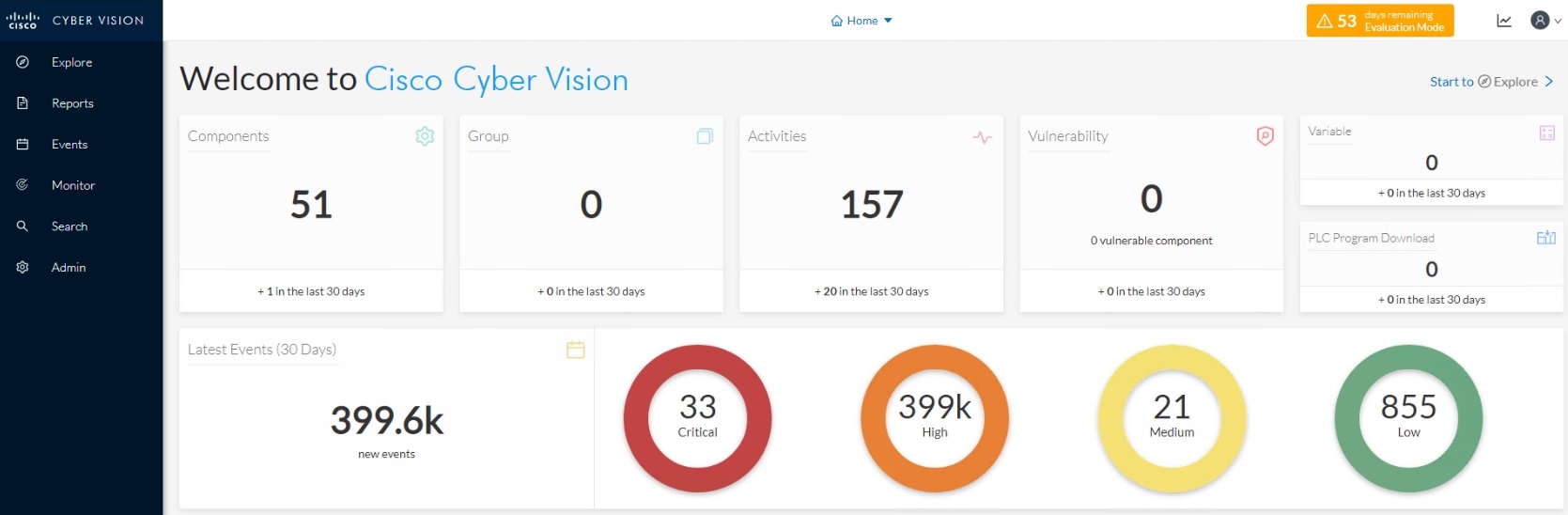Click the Group card title

[488, 136]
